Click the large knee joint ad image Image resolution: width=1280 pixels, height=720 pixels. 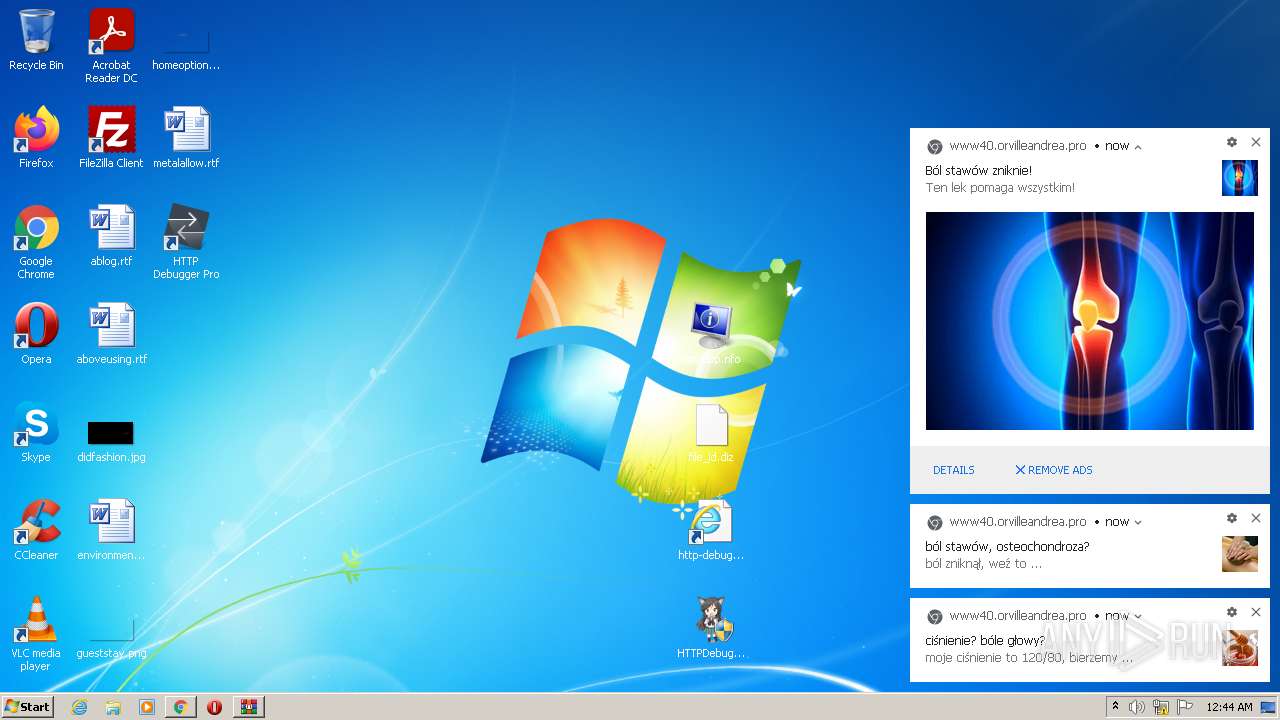pos(1090,321)
